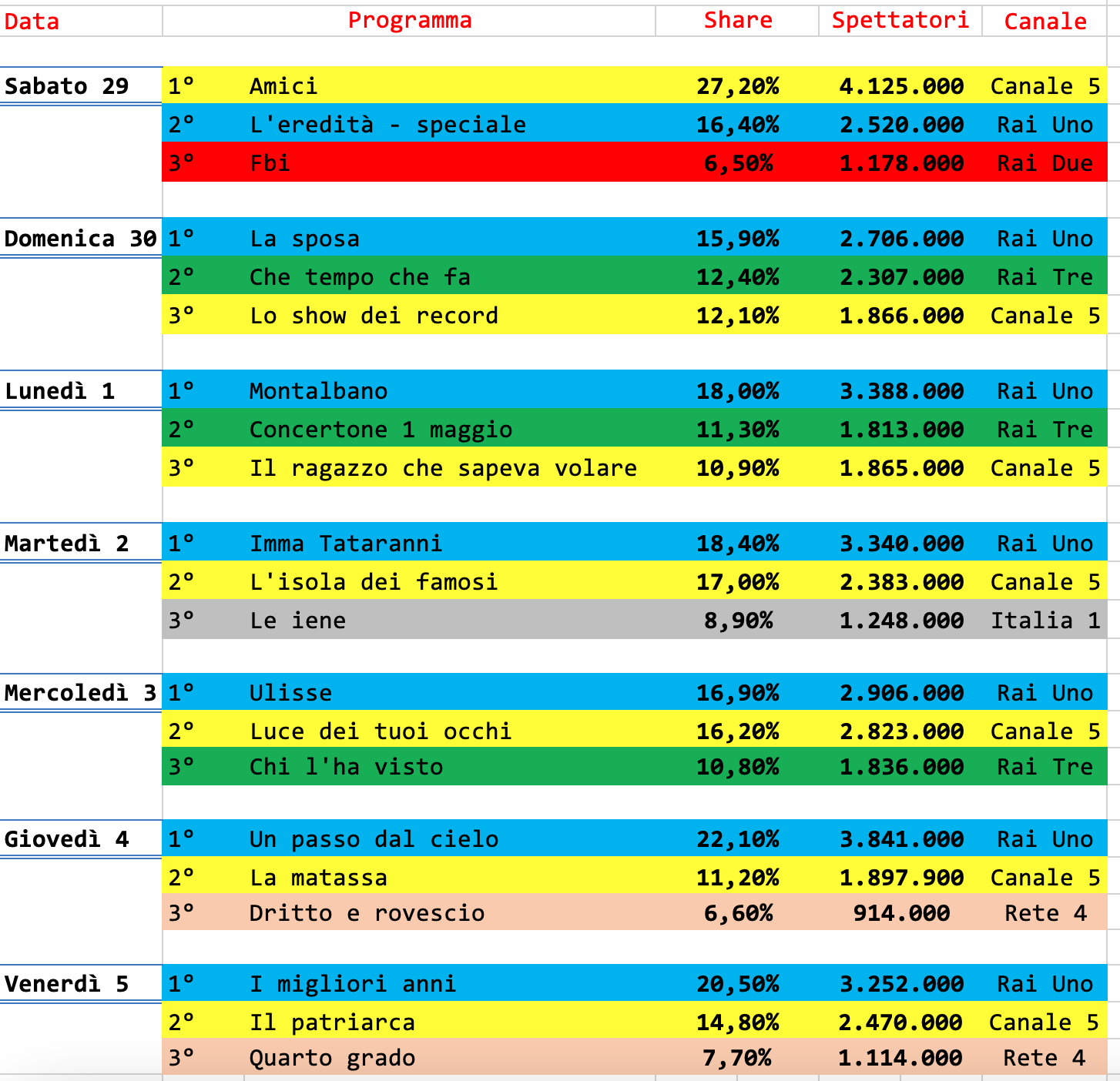Select the Domenica 30 date cell
This screenshot has height=1081, width=1120.
[x=80, y=239]
